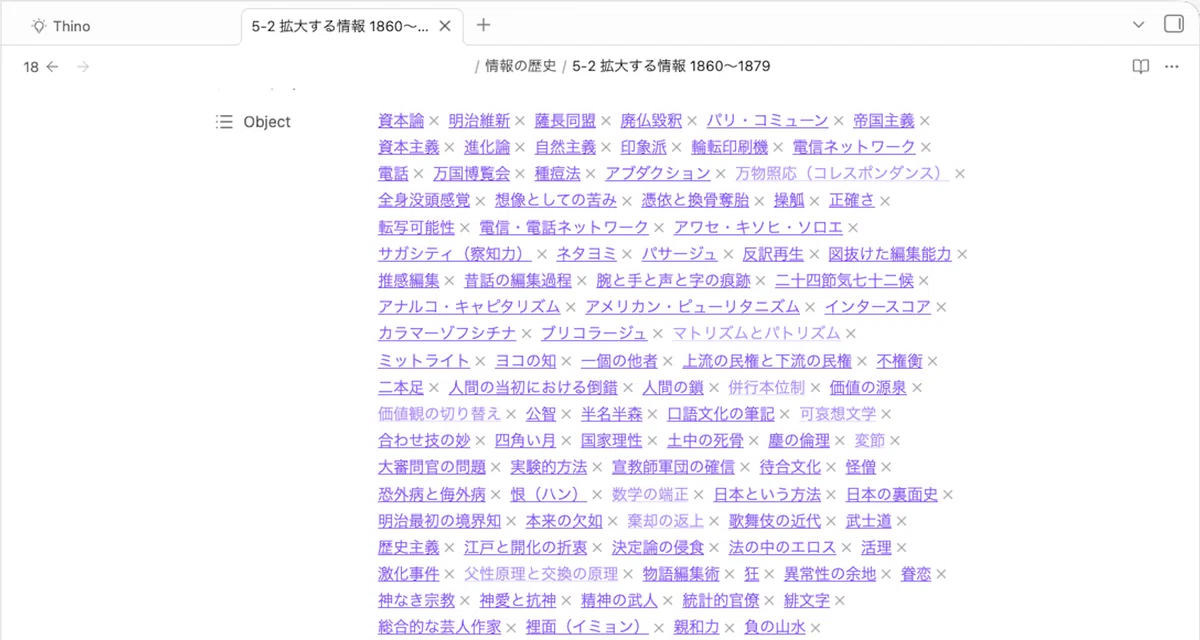Click the 5-2 拡大する情報 1860〜1879 breadcrumb title
Image resolution: width=1200 pixels, height=640 pixels.
671,67
